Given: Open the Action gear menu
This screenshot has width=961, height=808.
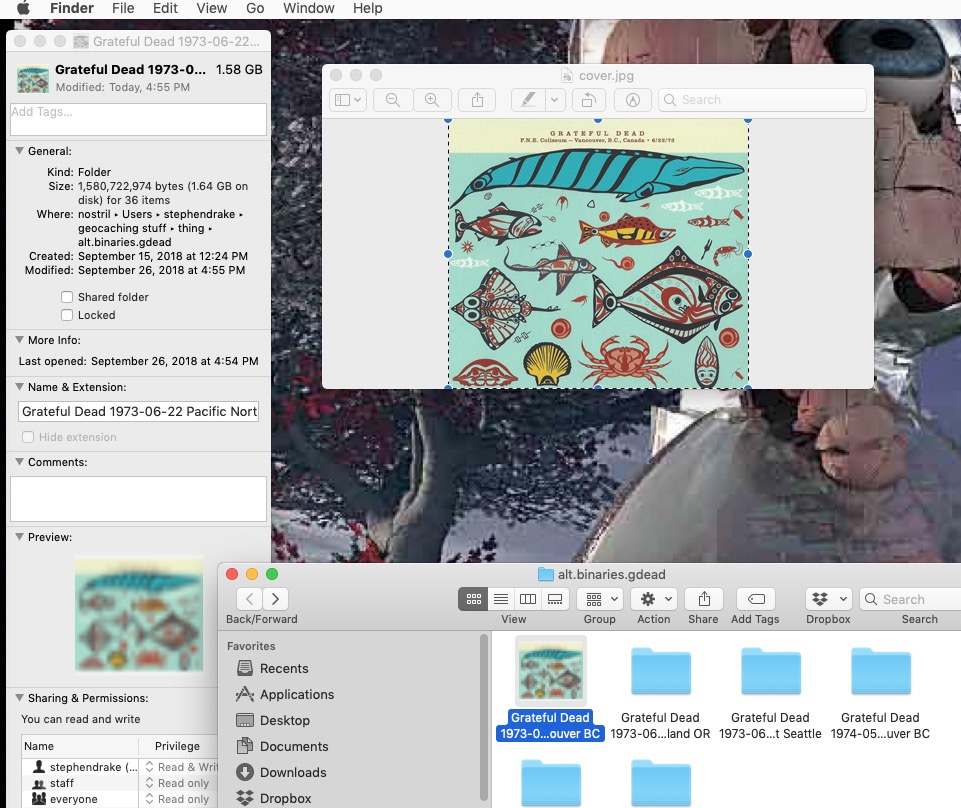Looking at the screenshot, I should click(x=654, y=599).
